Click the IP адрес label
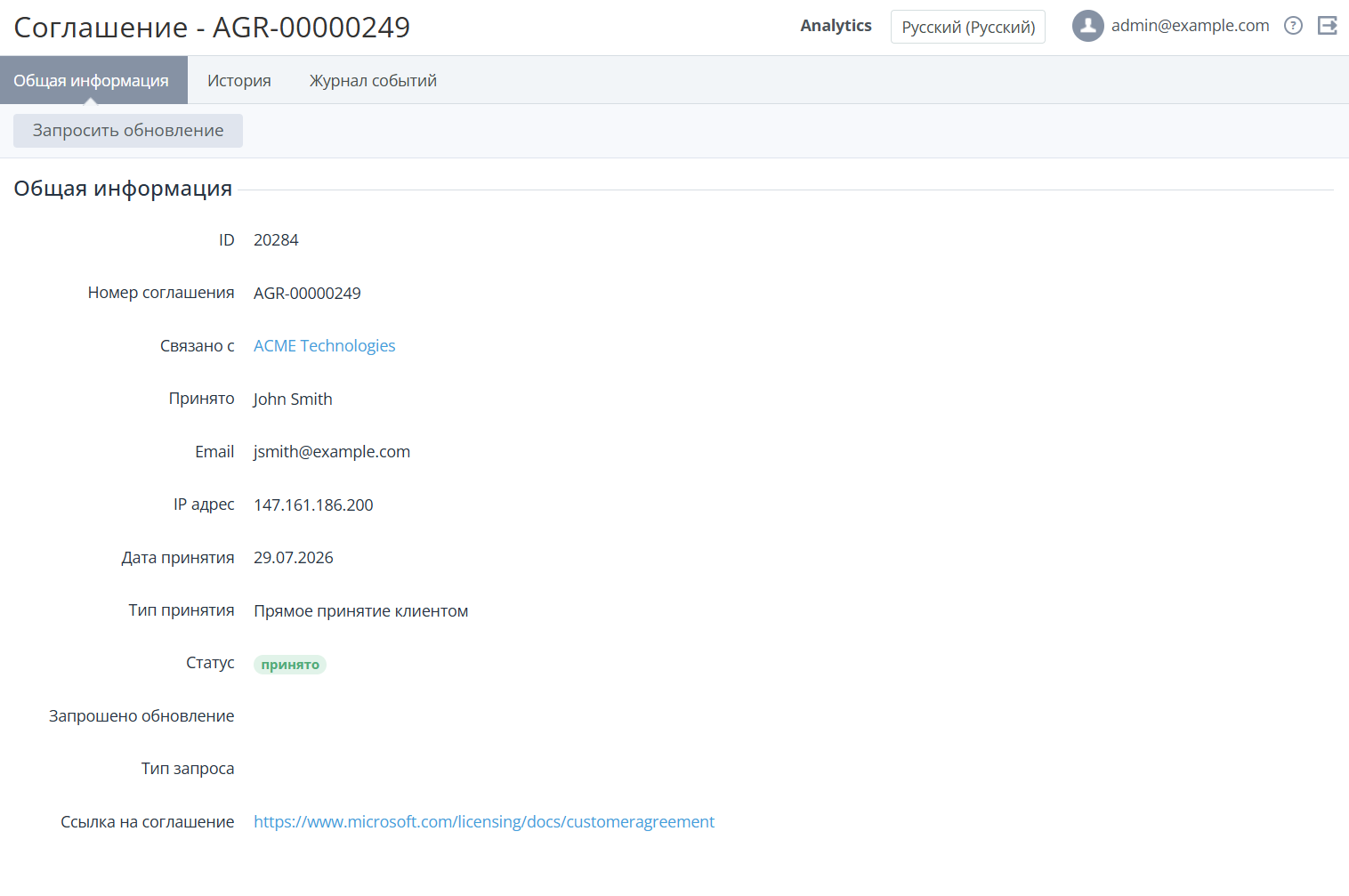This screenshot has width=1349, height=896. 204,505
